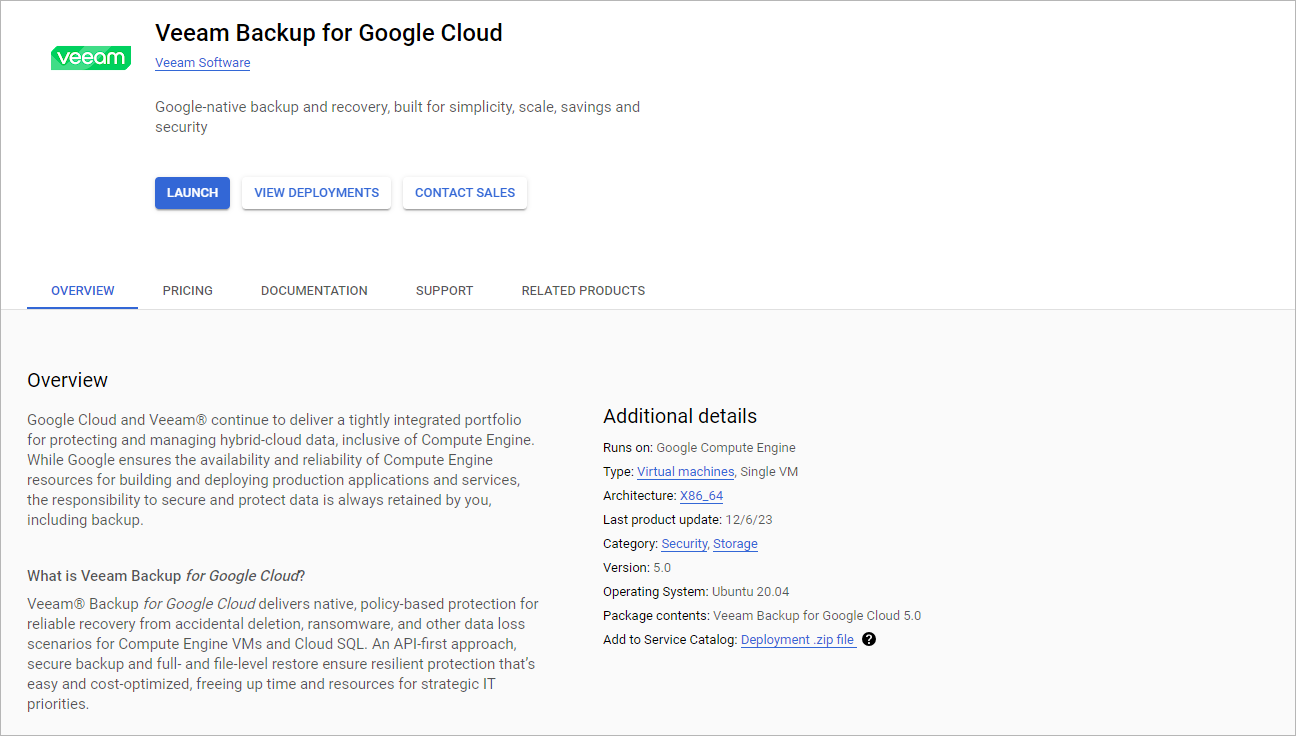1296x736 pixels.
Task: Click the CONTACT SALES button
Action: (x=465, y=193)
